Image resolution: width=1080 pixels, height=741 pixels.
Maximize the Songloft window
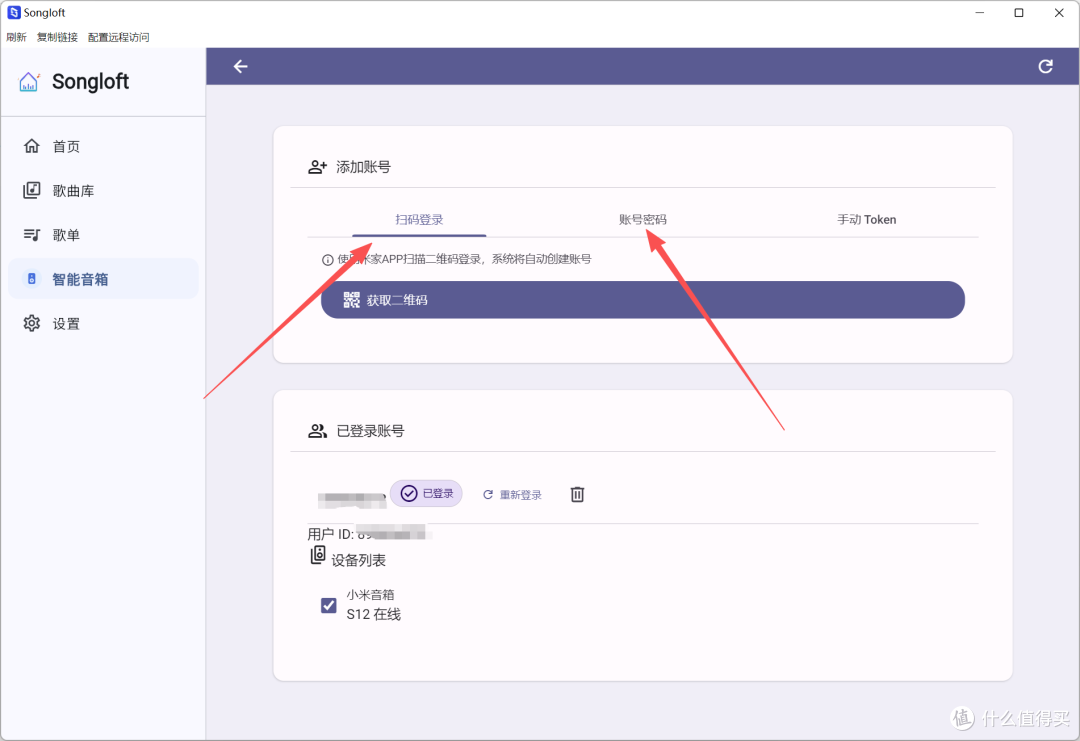pos(1019,12)
